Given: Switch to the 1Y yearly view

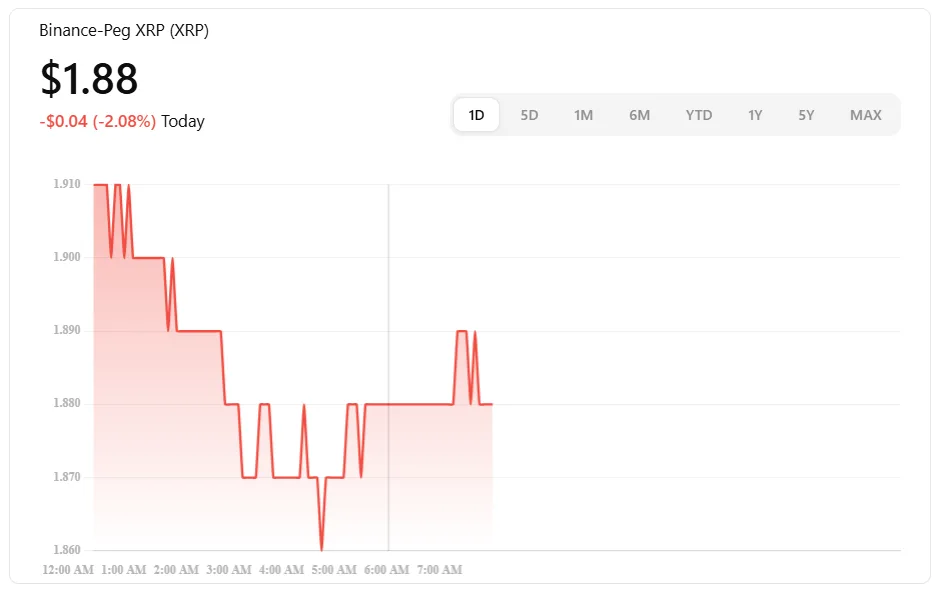Looking at the screenshot, I should pos(755,114).
